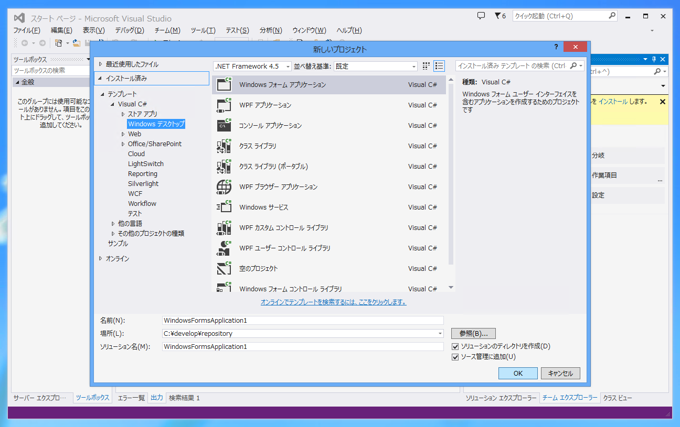Select the Windows フォーム アプリケーション template icon
The height and width of the screenshot is (427, 680).
click(224, 85)
